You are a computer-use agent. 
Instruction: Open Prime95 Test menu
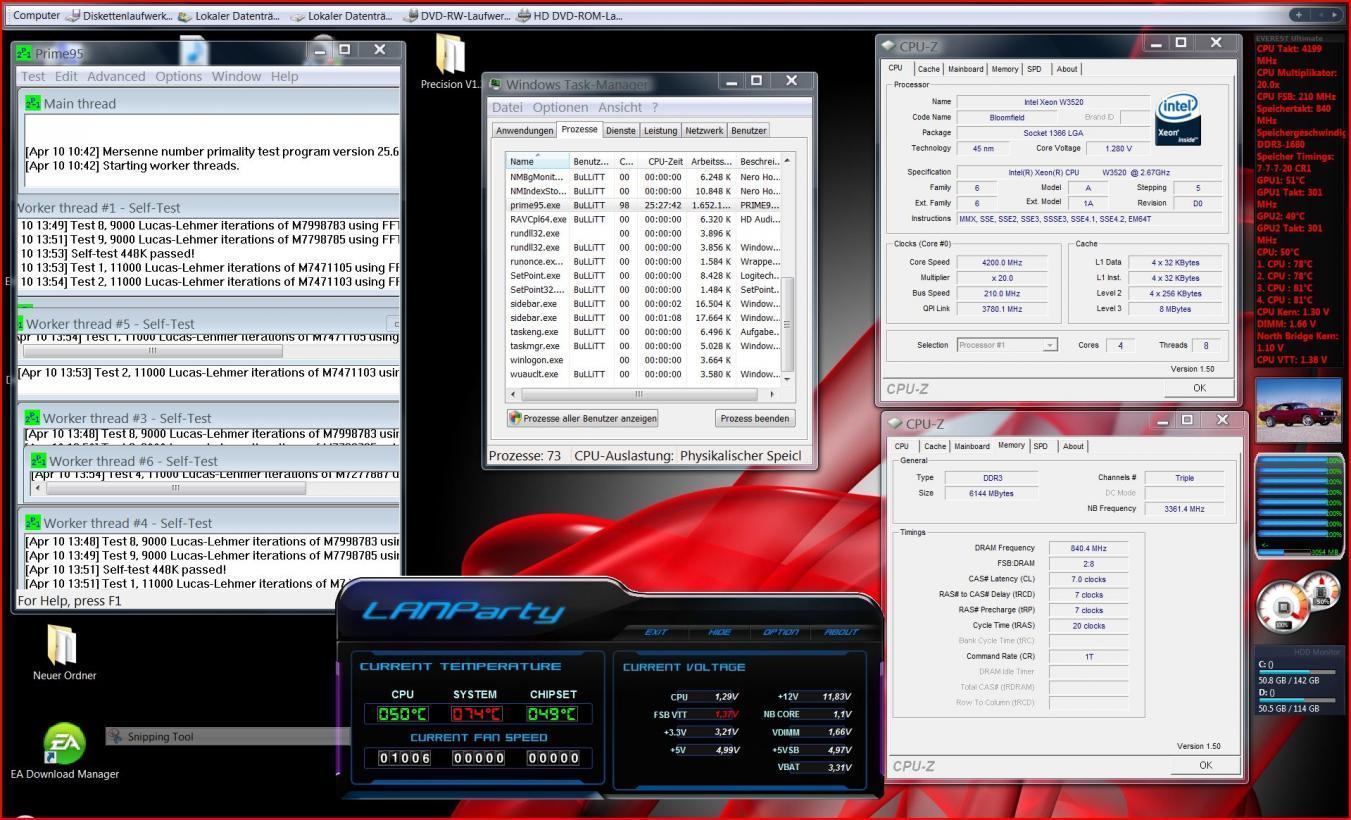[33, 76]
